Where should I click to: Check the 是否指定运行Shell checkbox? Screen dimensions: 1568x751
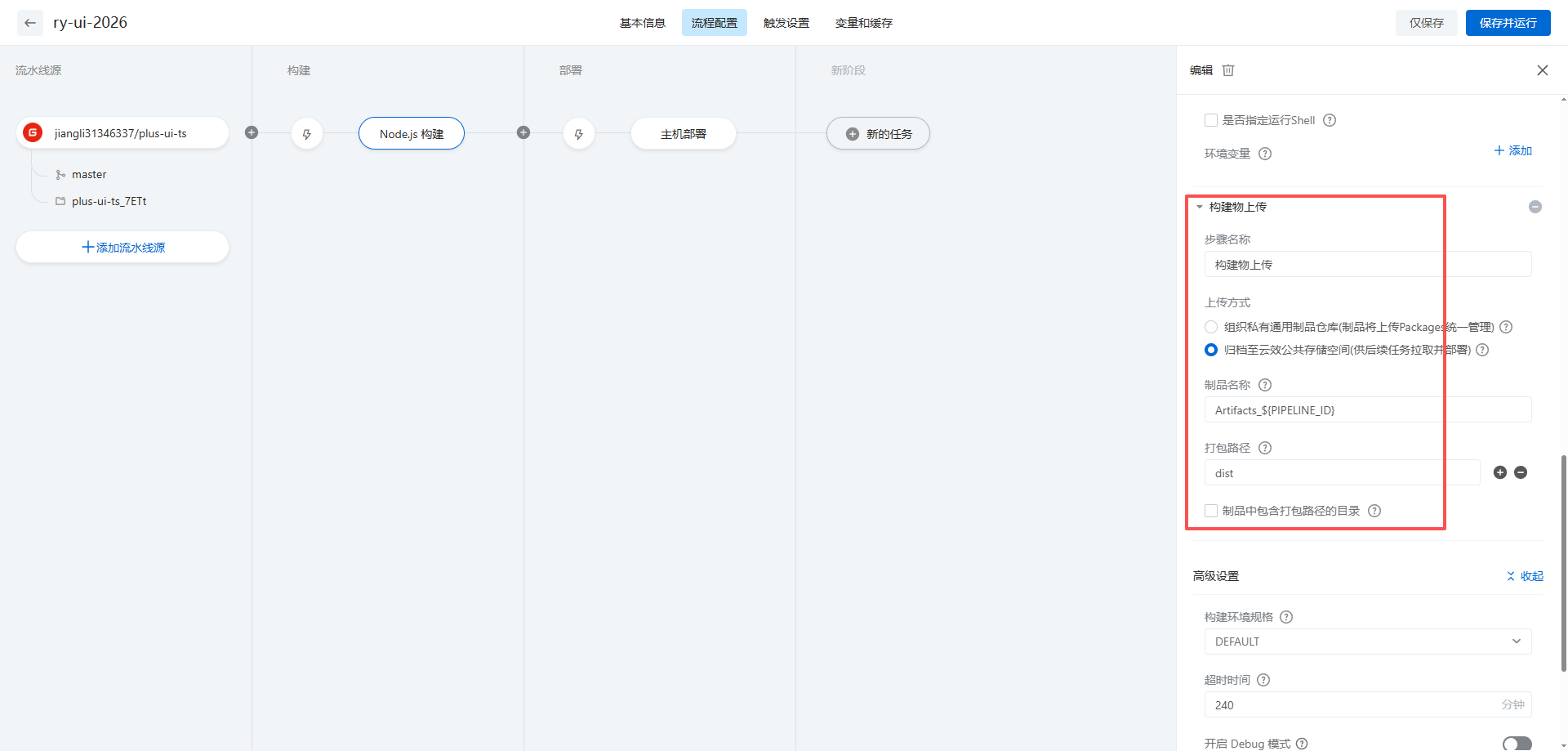1211,120
